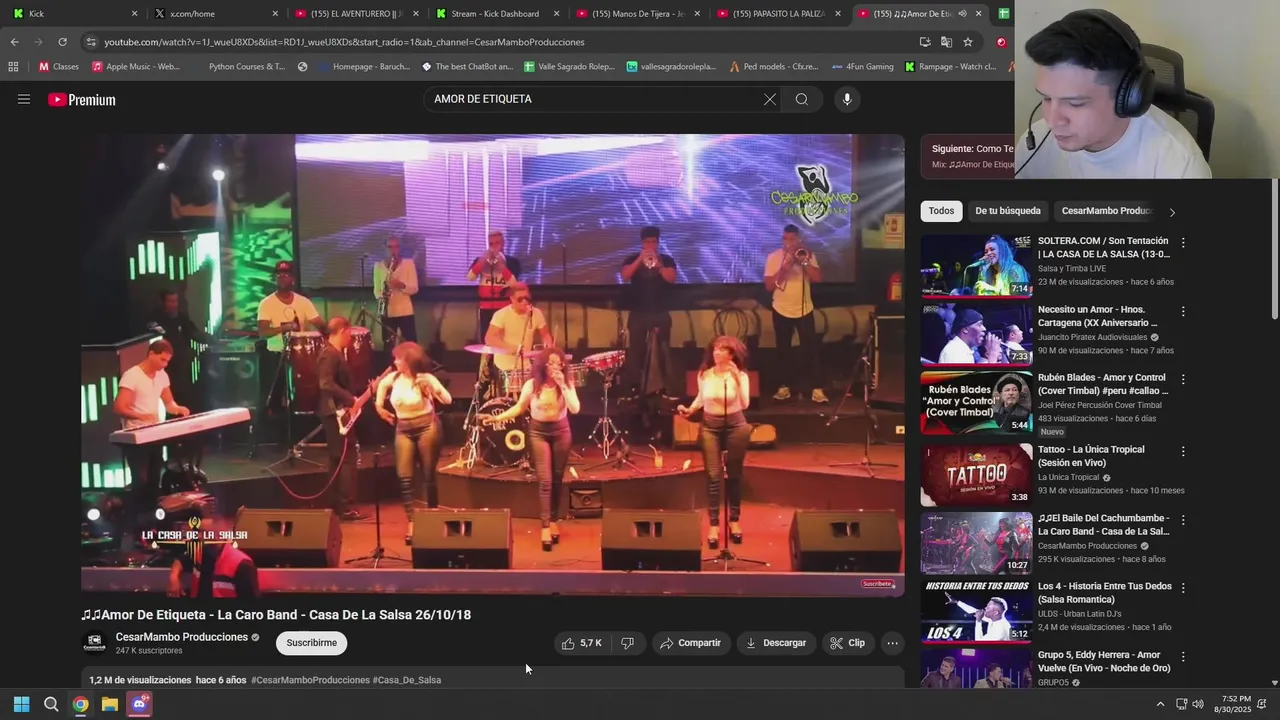Download the video with Descargar

click(776, 643)
